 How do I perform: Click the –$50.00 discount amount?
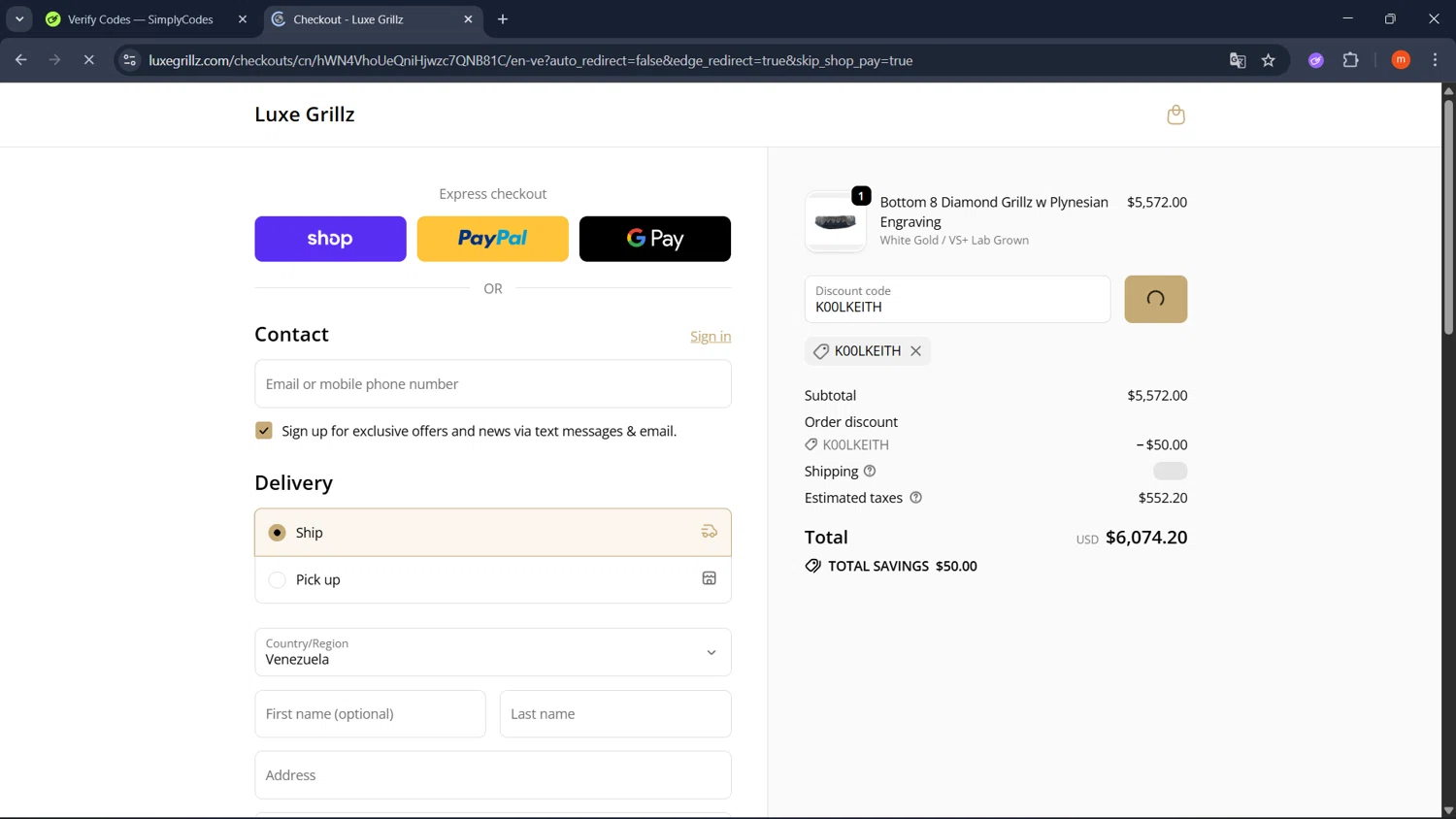click(x=1162, y=444)
